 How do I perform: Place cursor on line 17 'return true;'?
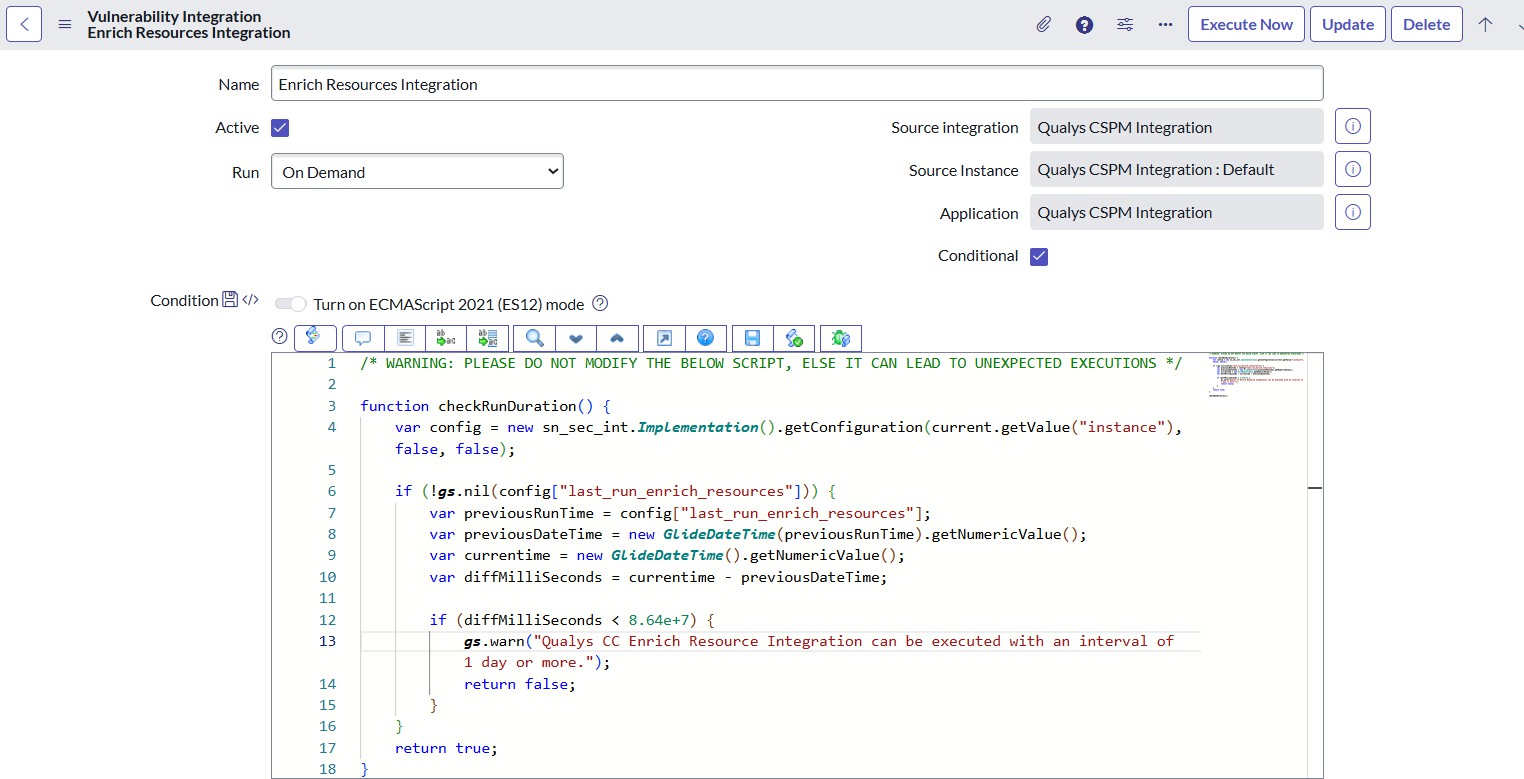point(445,748)
